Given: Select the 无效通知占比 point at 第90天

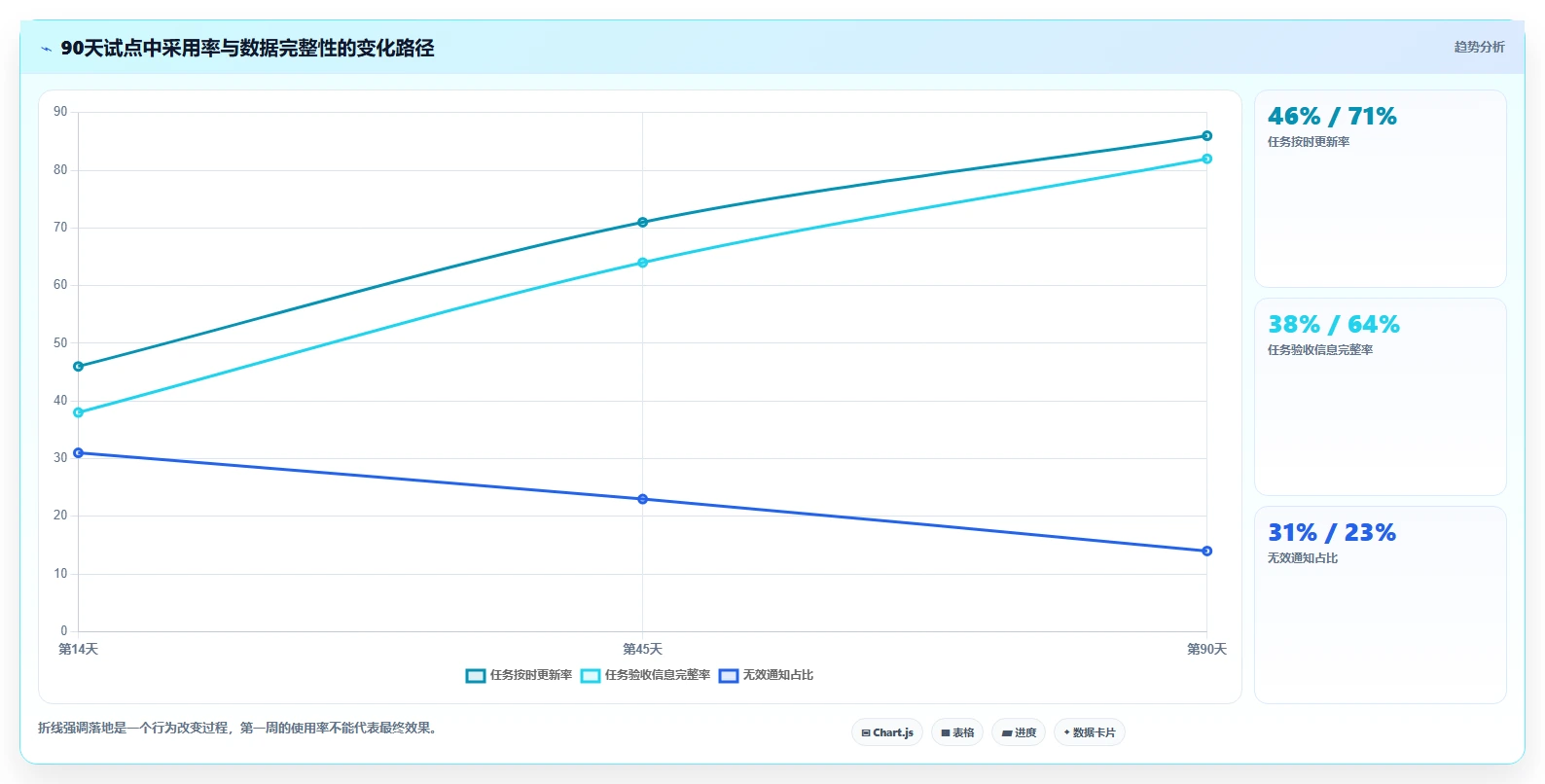Looking at the screenshot, I should pos(1206,551).
